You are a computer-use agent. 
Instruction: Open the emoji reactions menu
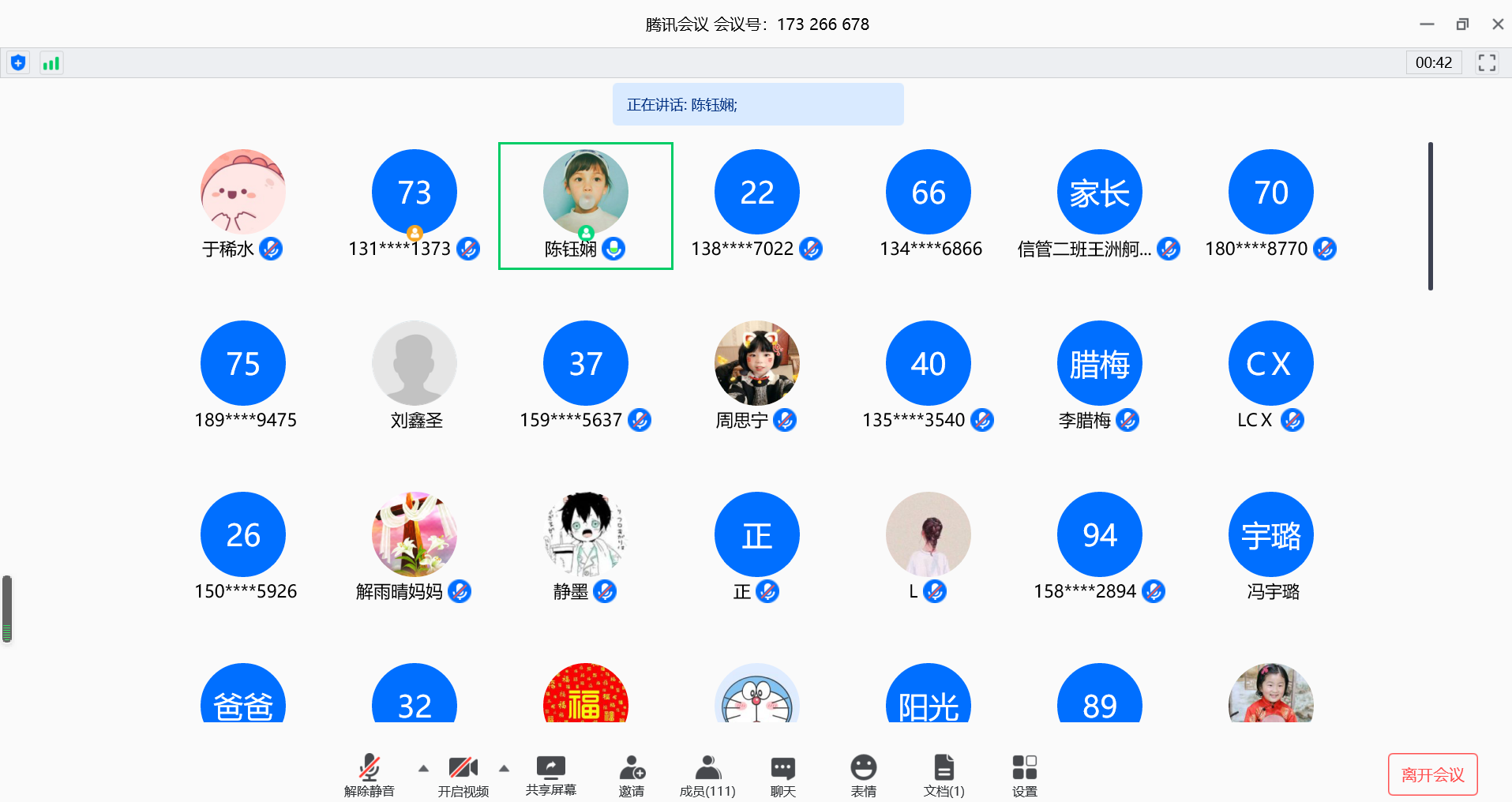863,775
